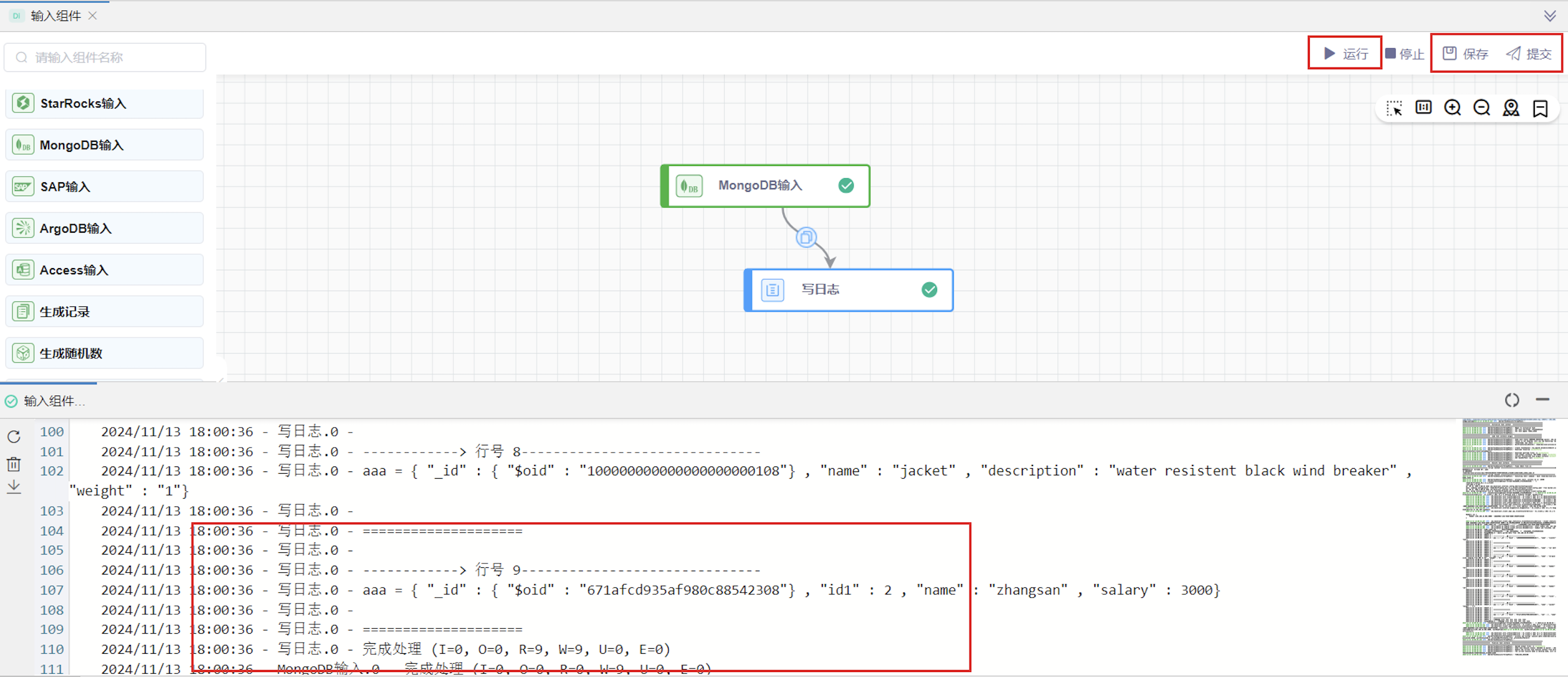
Task: Download the log via download icon
Action: tap(14, 487)
